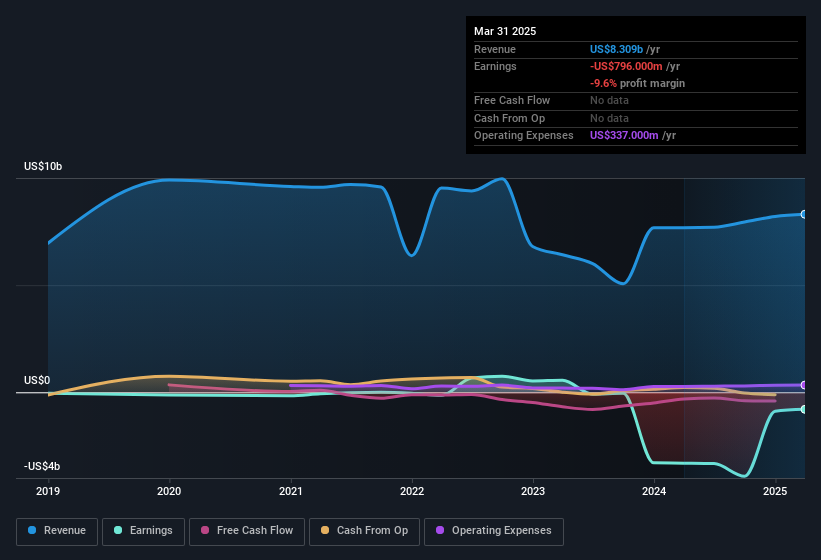Click the Revenue label in the tooltip
The image size is (821, 560).
495,49
